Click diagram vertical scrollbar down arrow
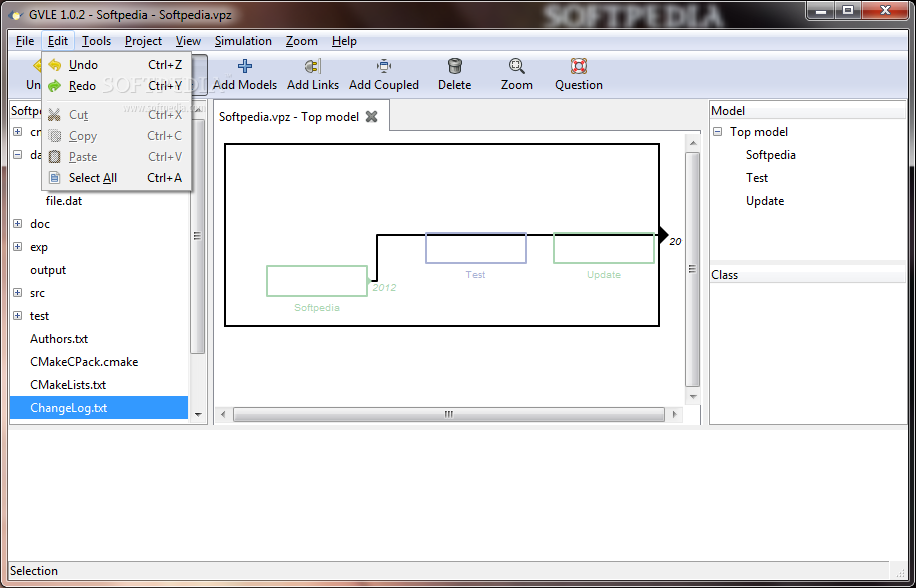The image size is (916, 588). [693, 397]
